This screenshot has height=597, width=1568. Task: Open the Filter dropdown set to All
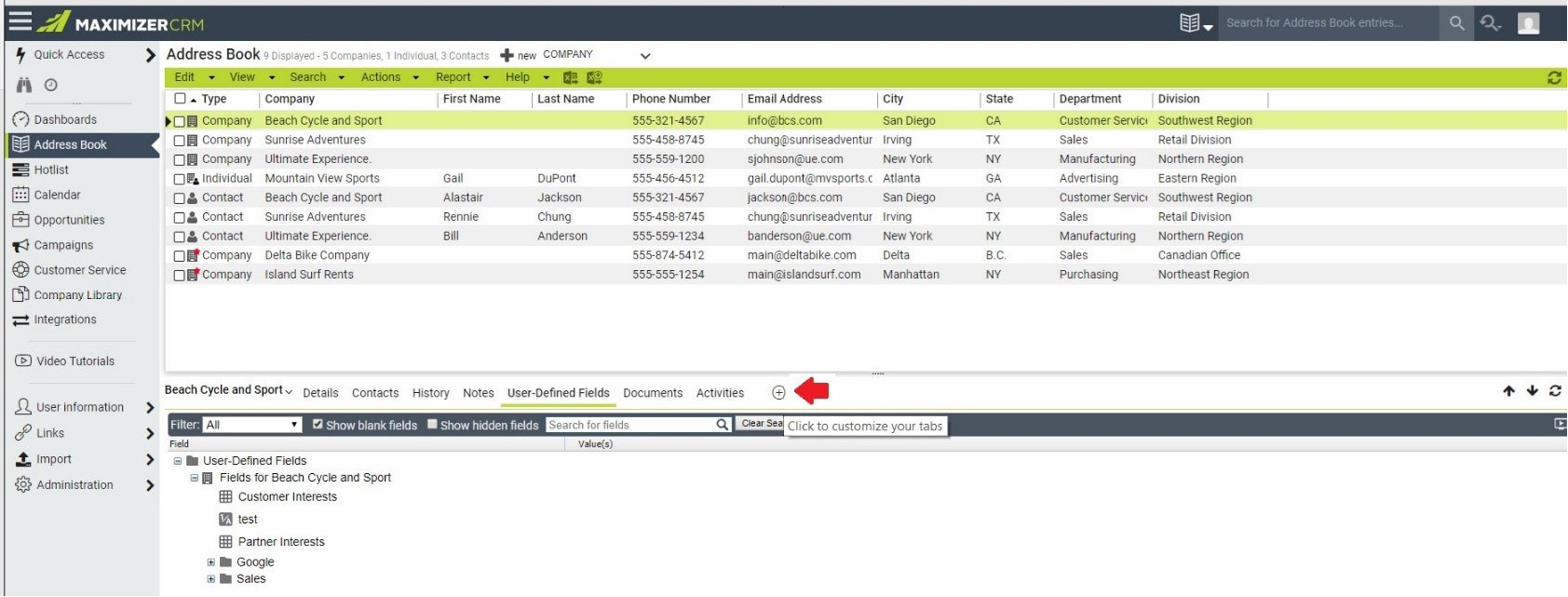pyautogui.click(x=252, y=425)
